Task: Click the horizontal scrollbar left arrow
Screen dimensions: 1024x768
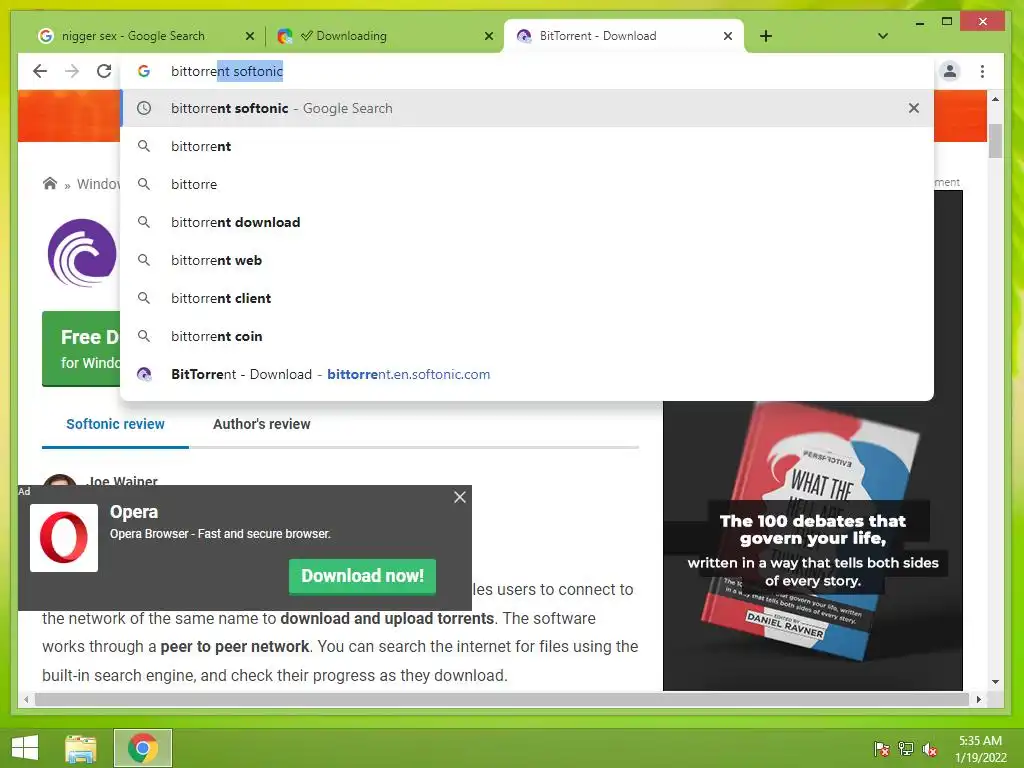Action: click(26, 699)
